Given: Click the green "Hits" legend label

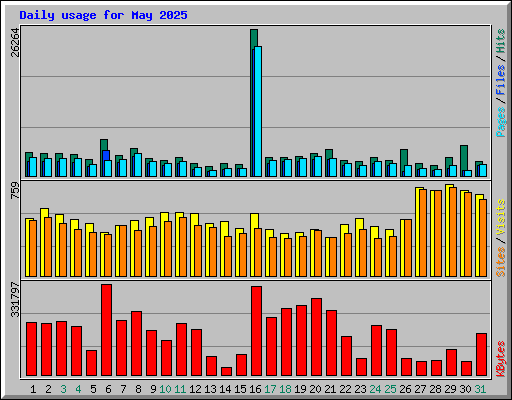Looking at the screenshot, I should (501, 41).
